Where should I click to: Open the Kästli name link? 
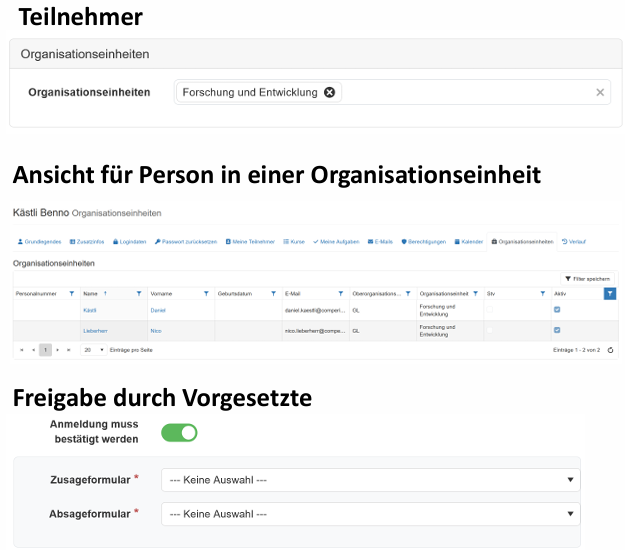point(90,310)
